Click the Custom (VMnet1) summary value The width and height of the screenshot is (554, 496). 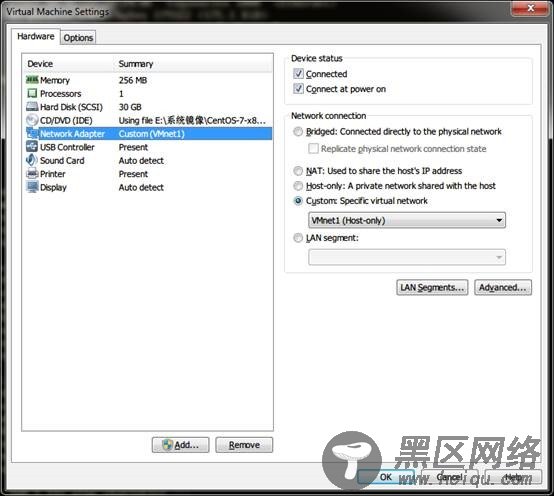click(x=152, y=134)
